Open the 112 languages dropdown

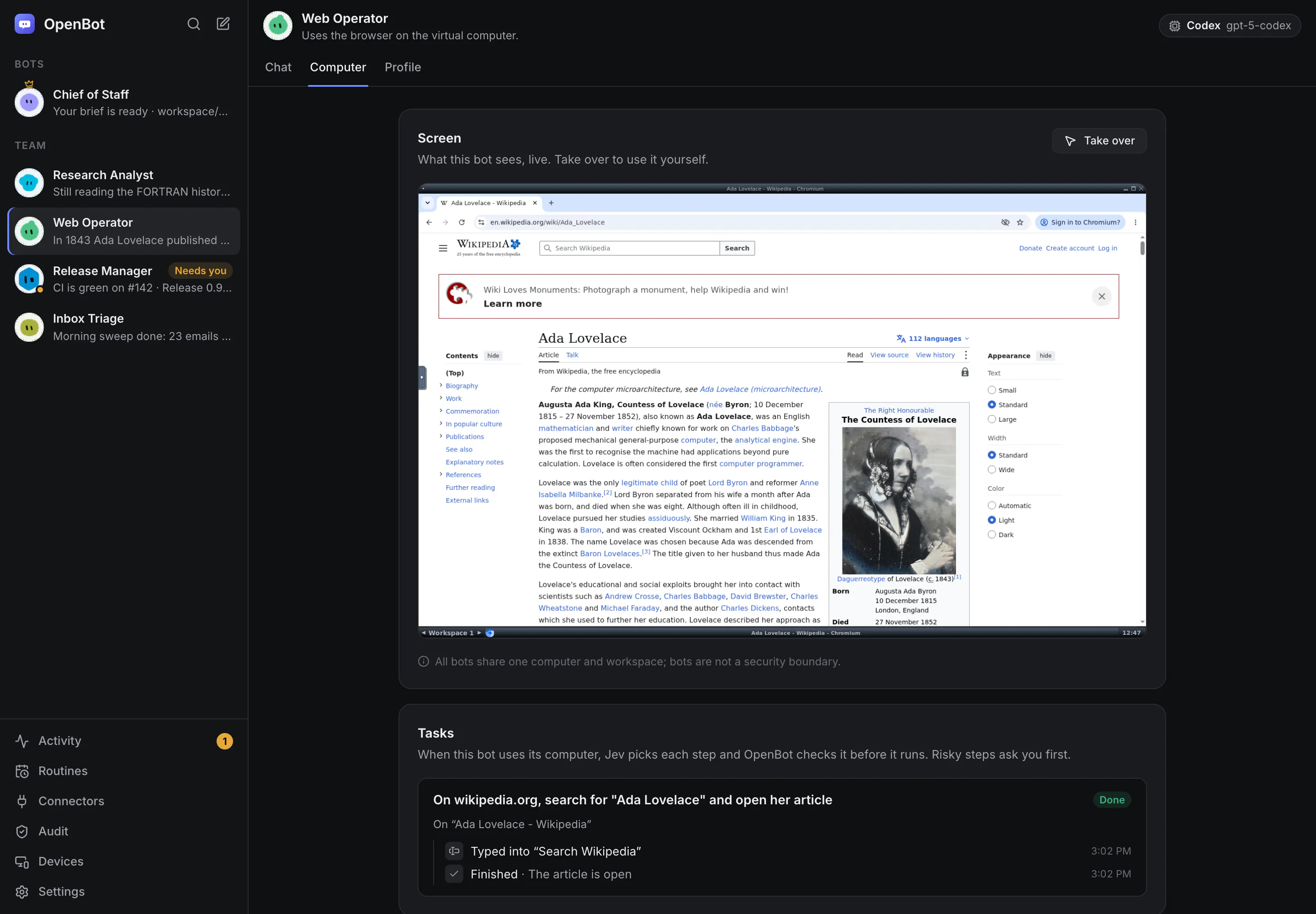(932, 339)
